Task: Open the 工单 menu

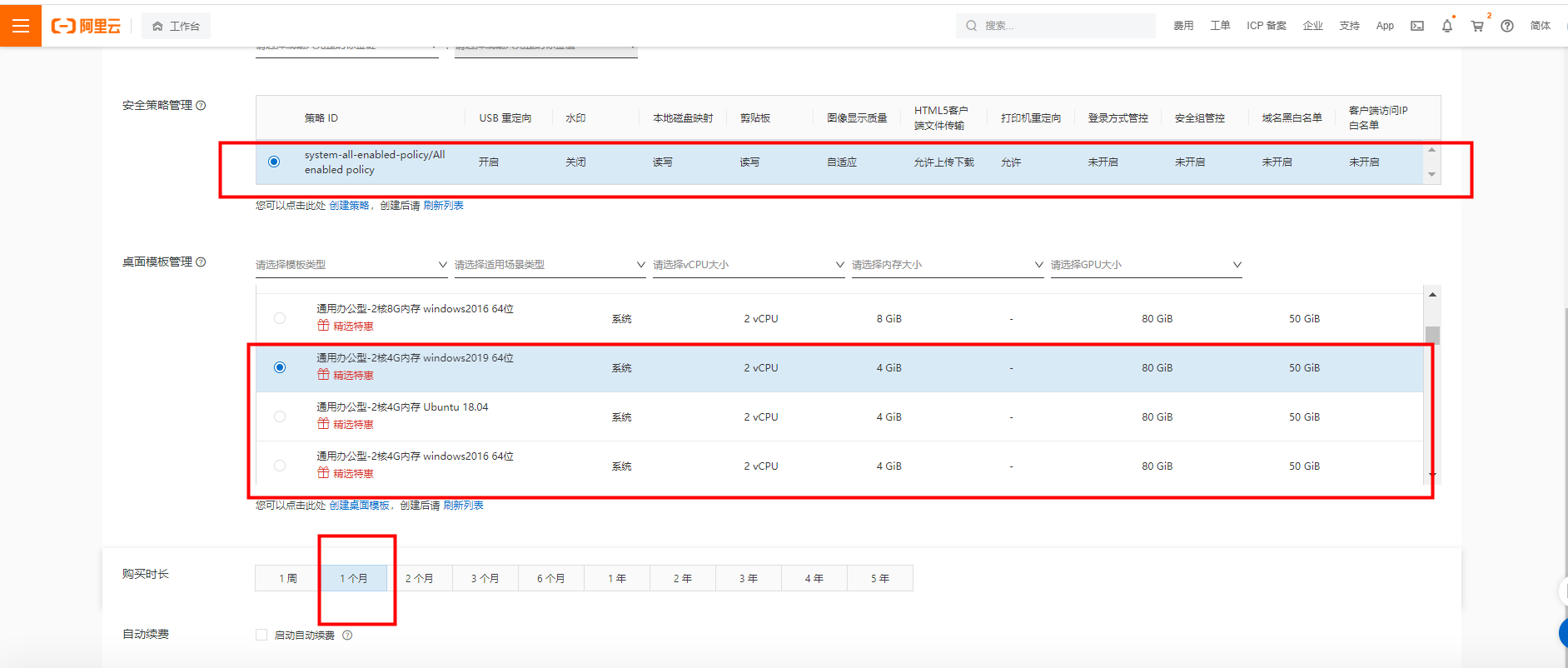Action: 1220,26
